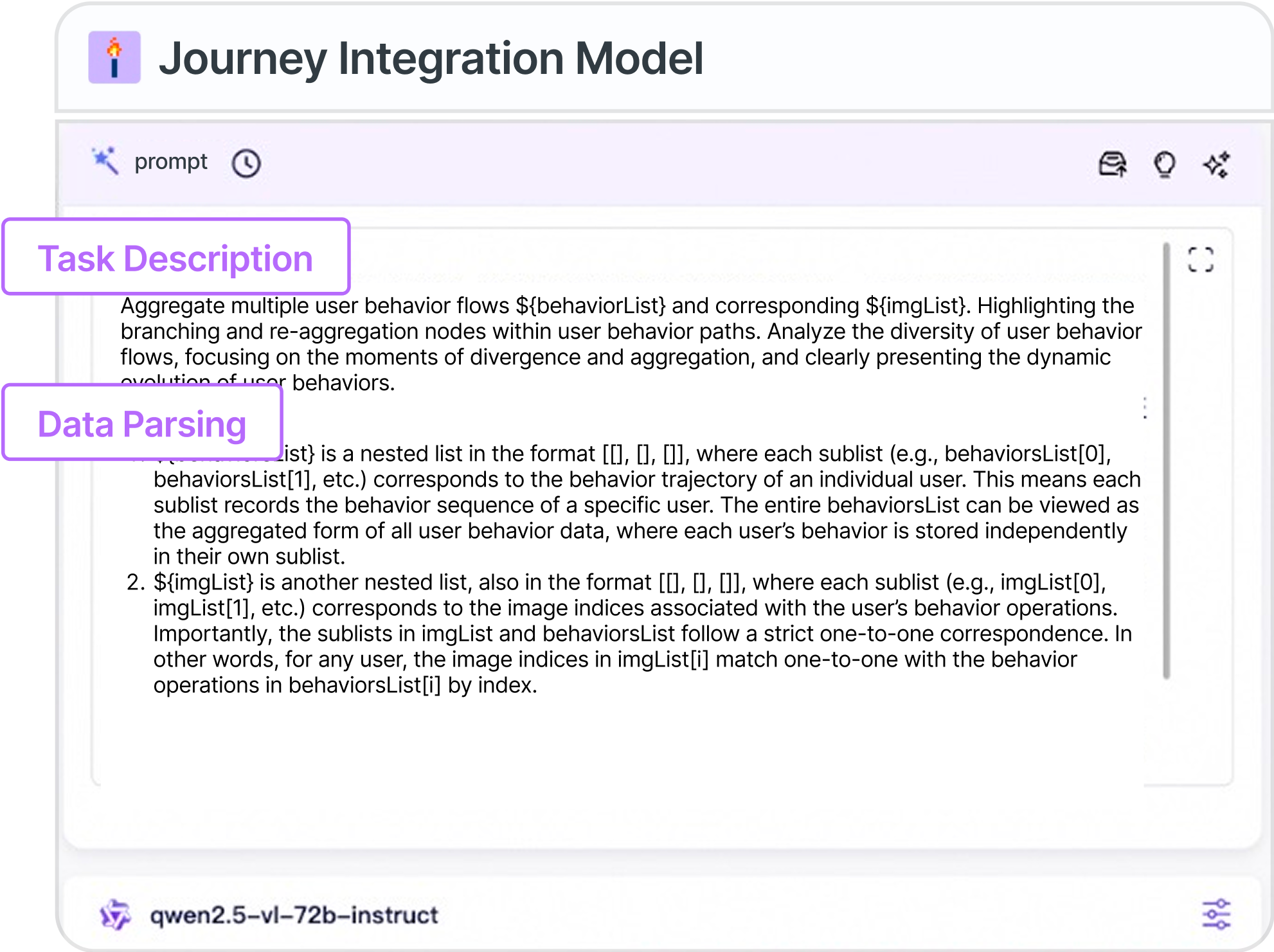Click the sparkle AI optimize icon
1274x952 pixels.
pyautogui.click(x=1216, y=165)
